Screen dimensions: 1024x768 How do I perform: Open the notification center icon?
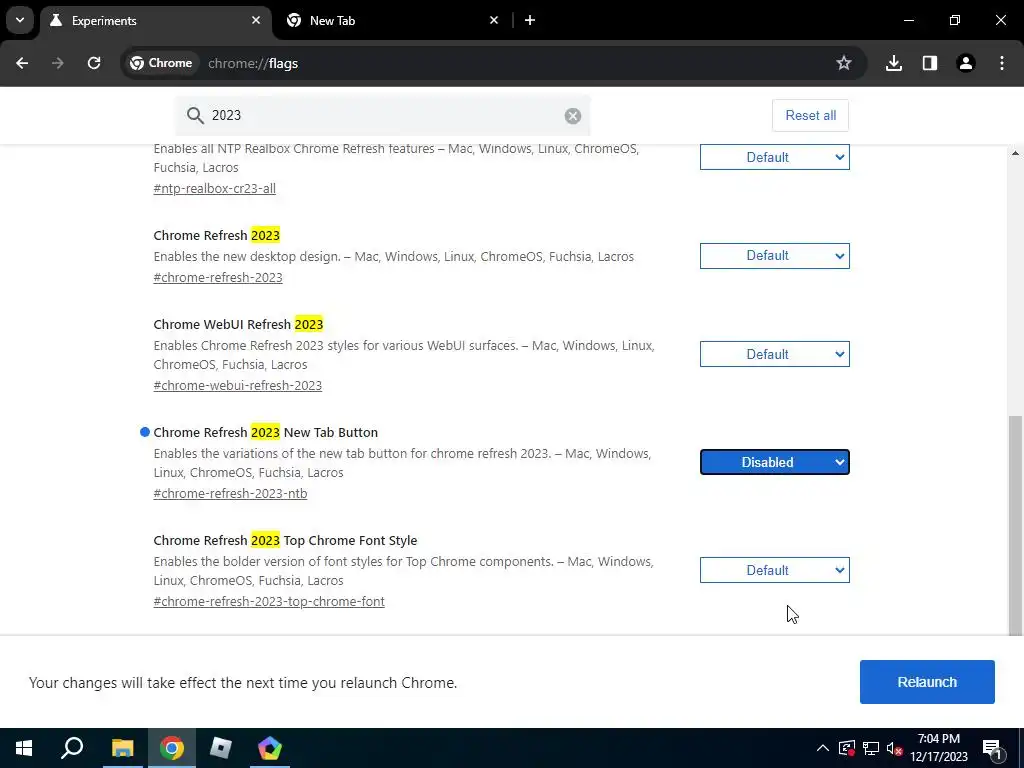click(992, 749)
